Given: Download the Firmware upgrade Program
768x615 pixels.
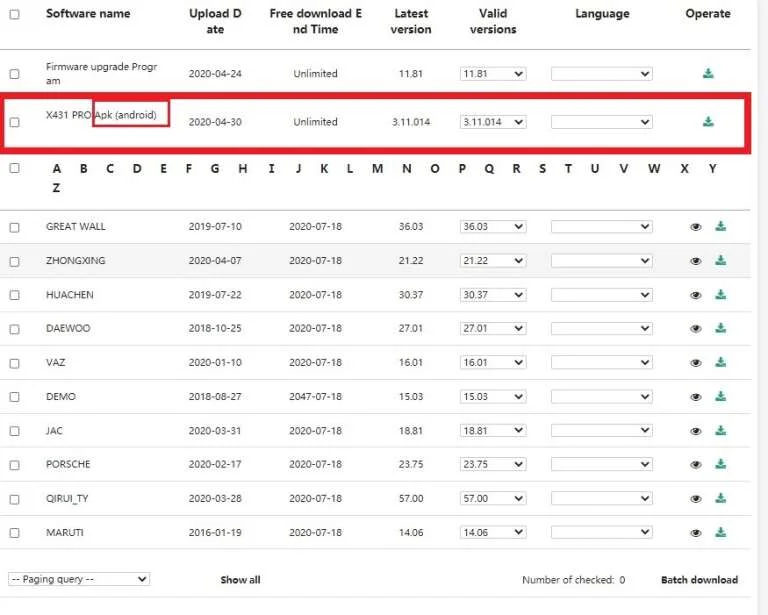Looking at the screenshot, I should coord(708,74).
